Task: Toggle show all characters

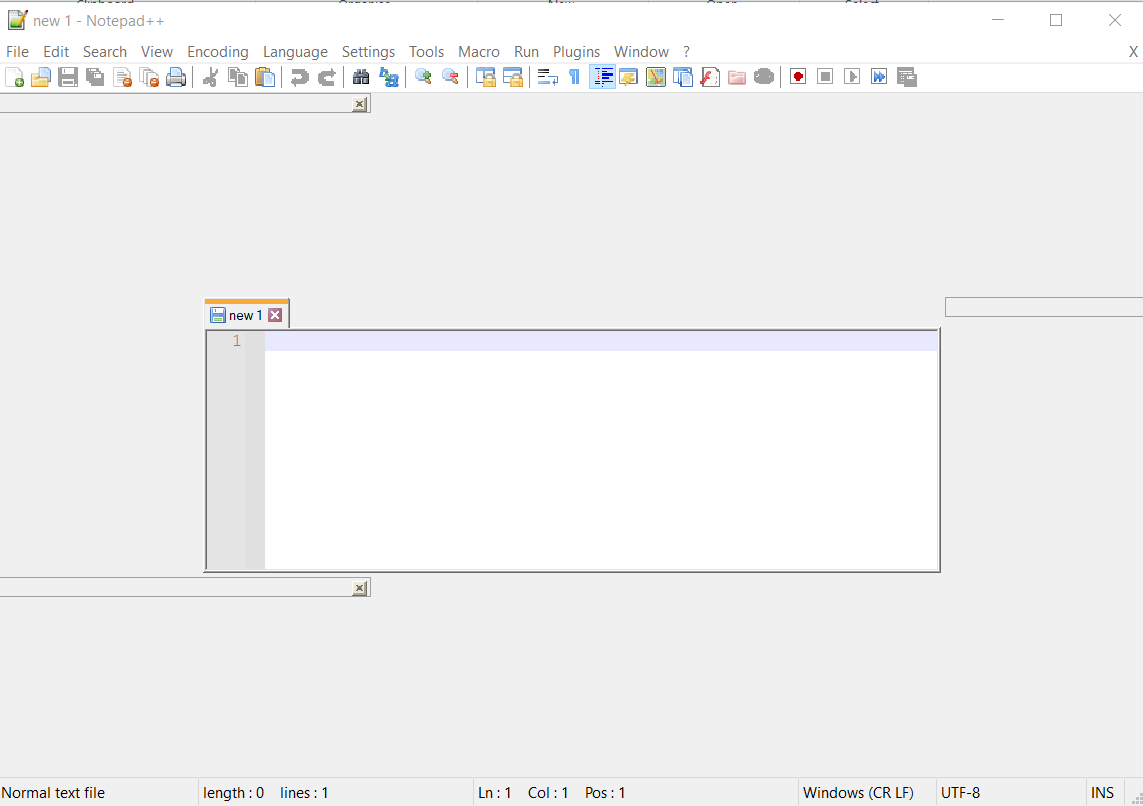Action: 575,76
